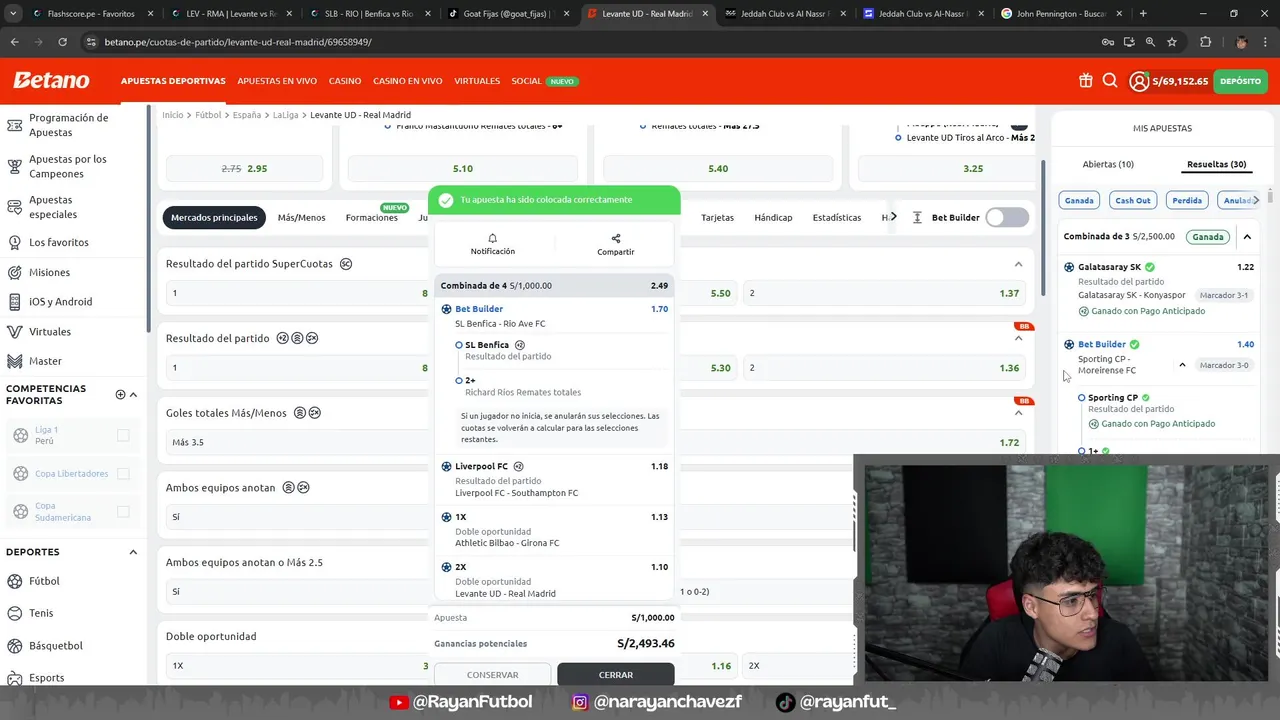Viewport: 1280px width, 720px height.
Task: Click the SuperCuotas icon beside Resultado del partido SuperCuotas
Action: pos(346,264)
